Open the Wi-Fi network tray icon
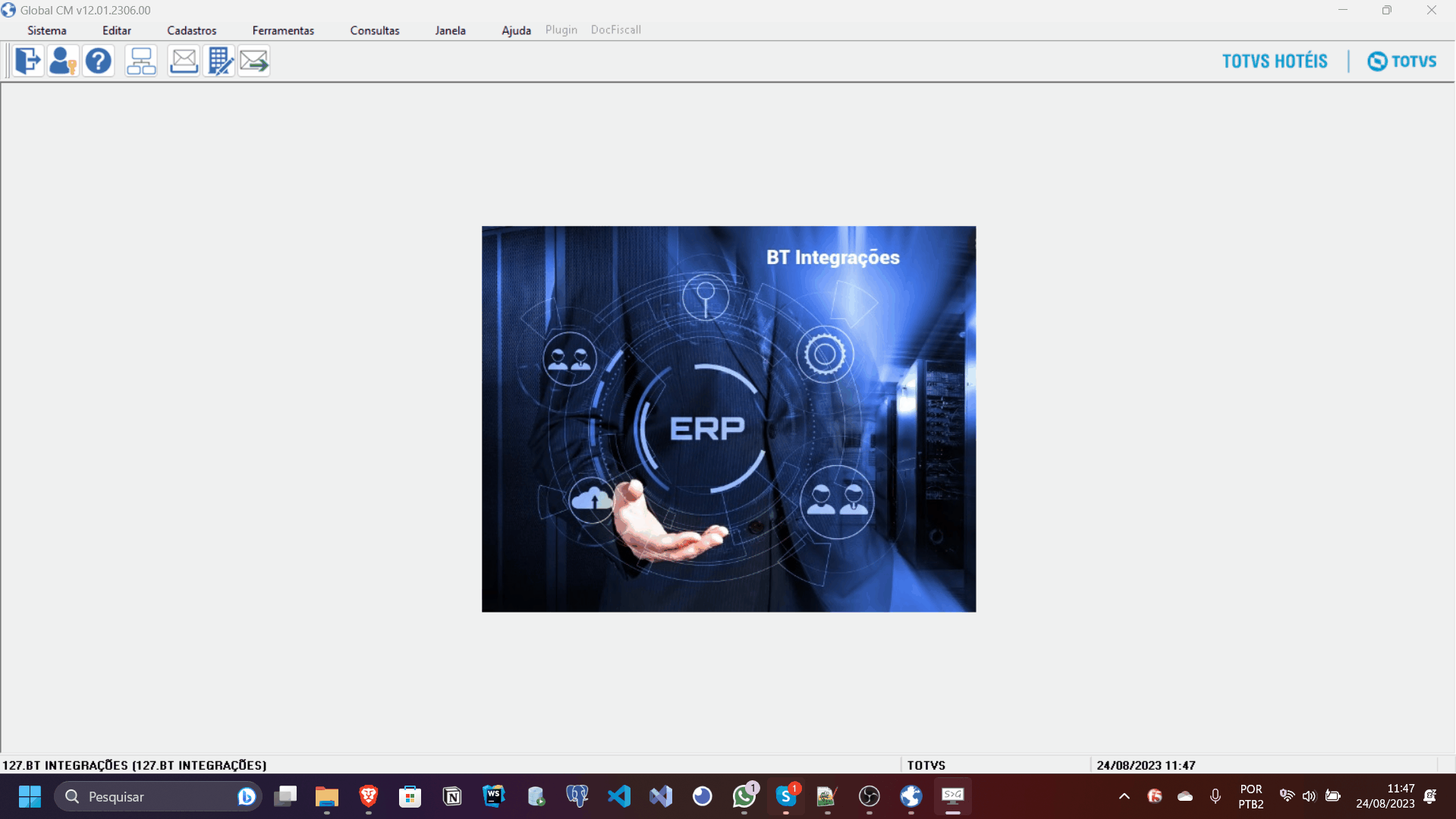Image resolution: width=1456 pixels, height=819 pixels. click(1287, 796)
